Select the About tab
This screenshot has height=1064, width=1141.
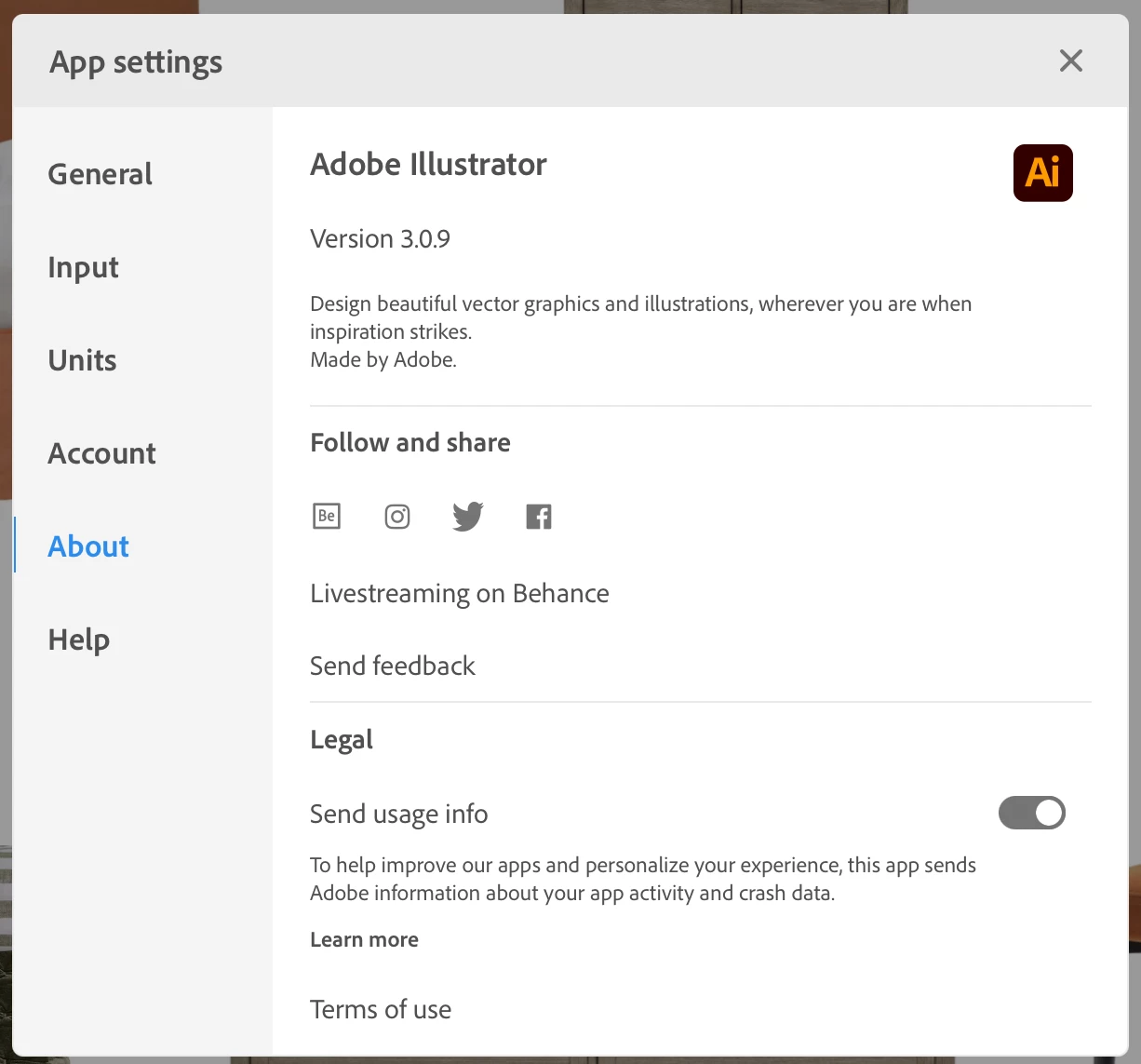(x=88, y=546)
